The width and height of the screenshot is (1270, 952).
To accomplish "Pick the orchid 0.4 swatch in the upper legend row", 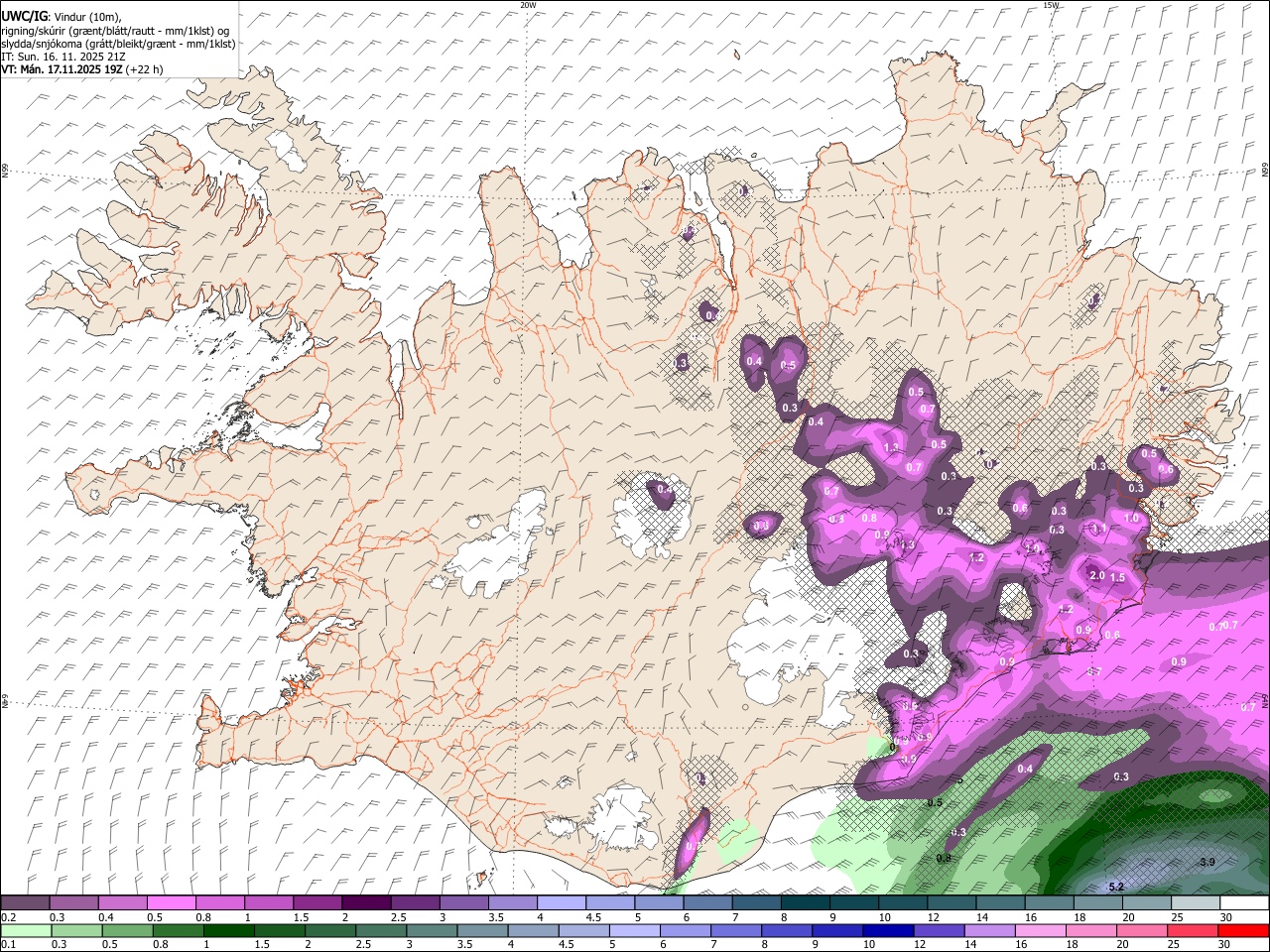I will click(x=122, y=903).
